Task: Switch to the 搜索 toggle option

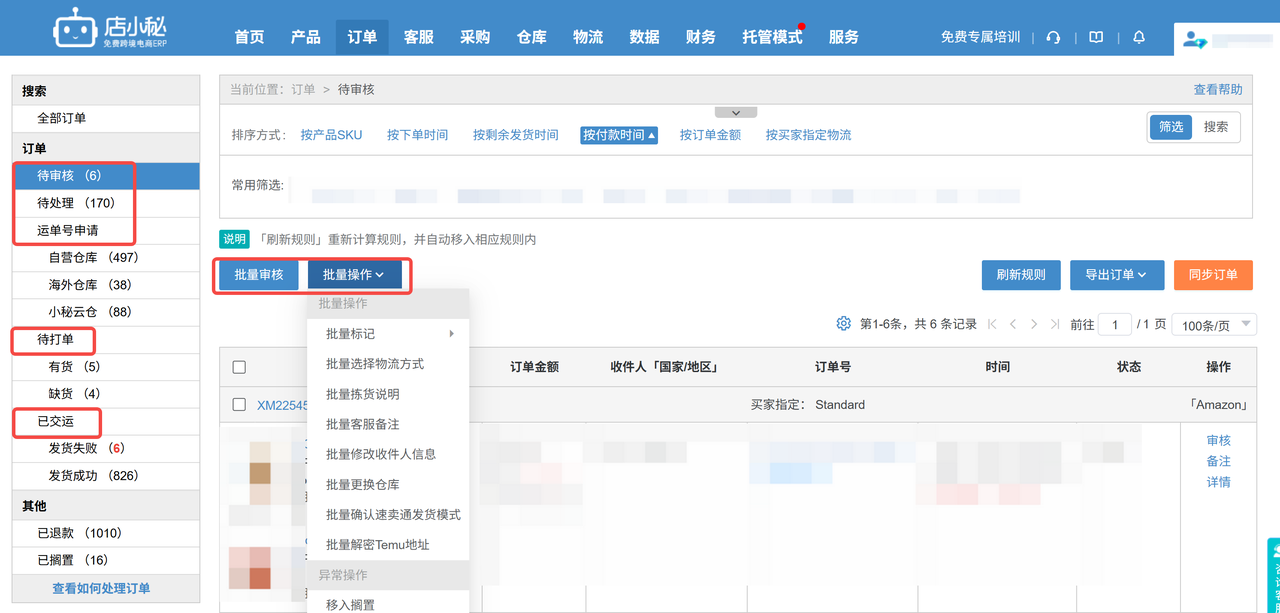Action: point(1216,127)
